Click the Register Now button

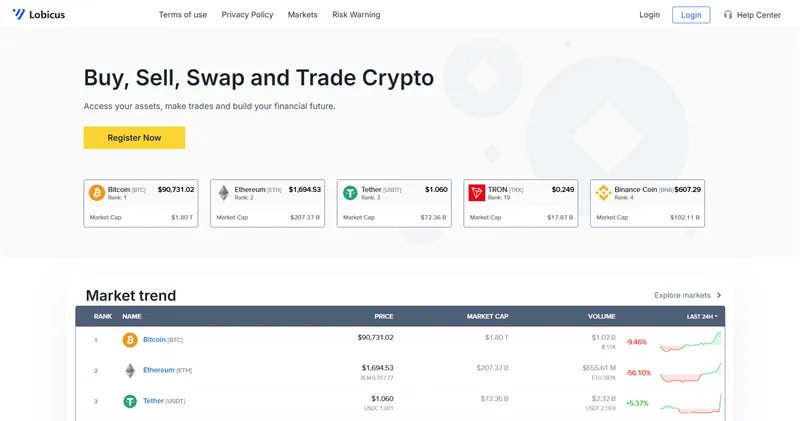[134, 138]
